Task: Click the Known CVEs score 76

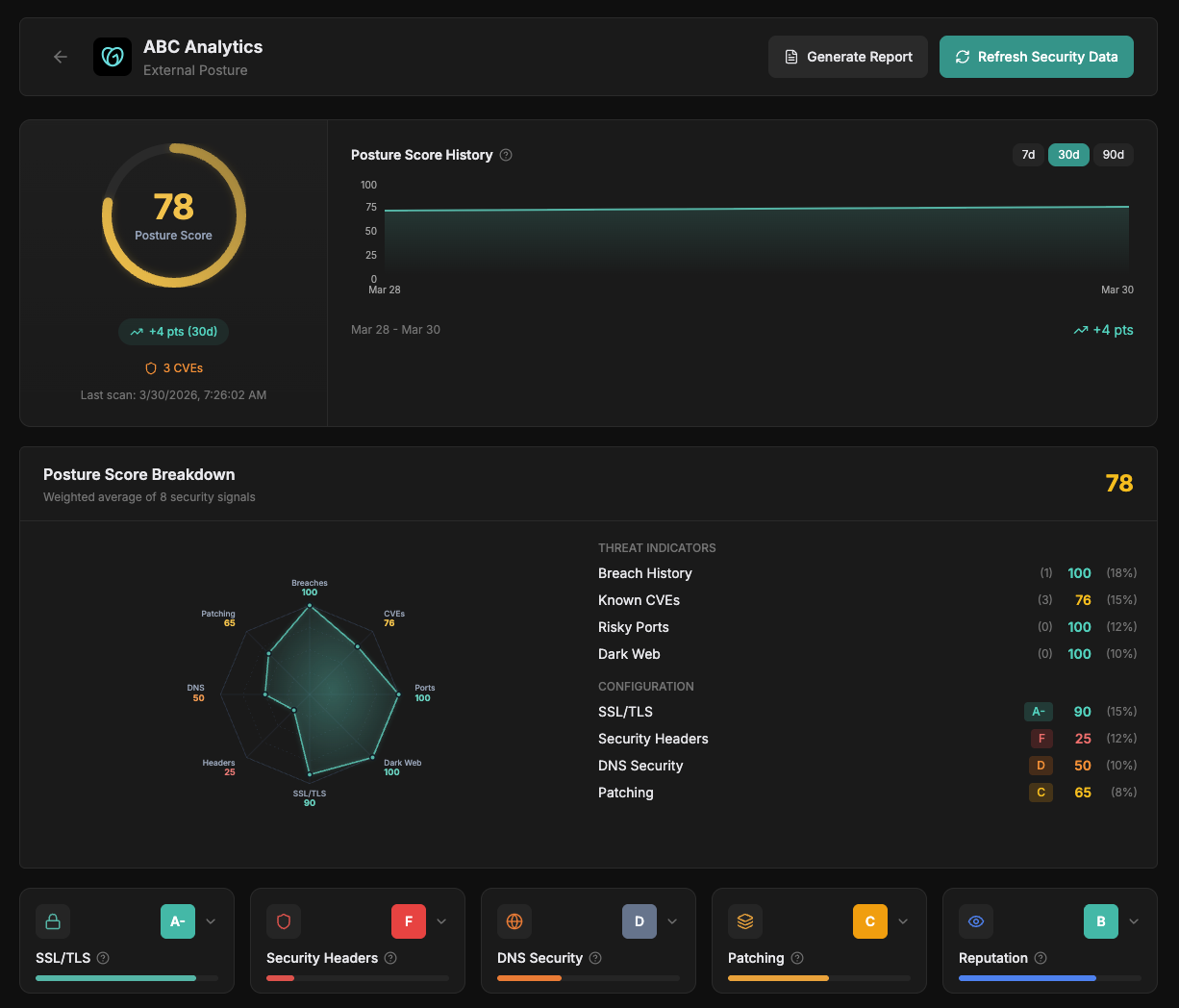Action: [x=1083, y=600]
